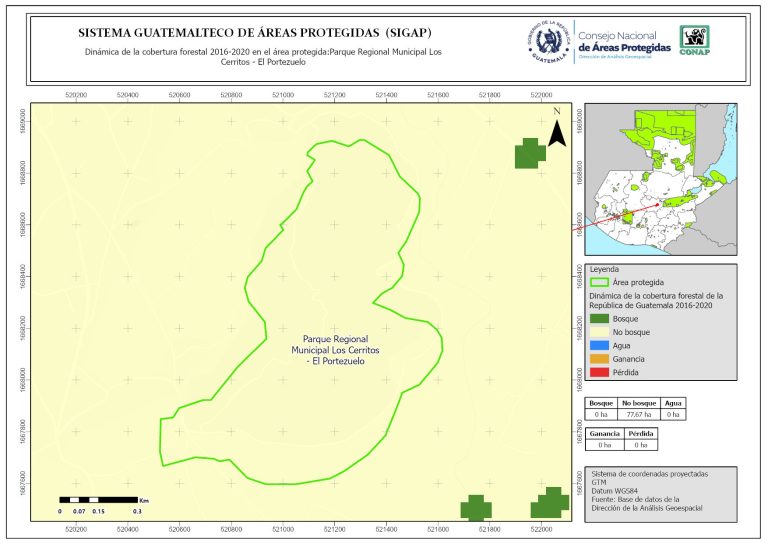
Task: Click the small forest patch near 521800 easting
Action: [477, 507]
